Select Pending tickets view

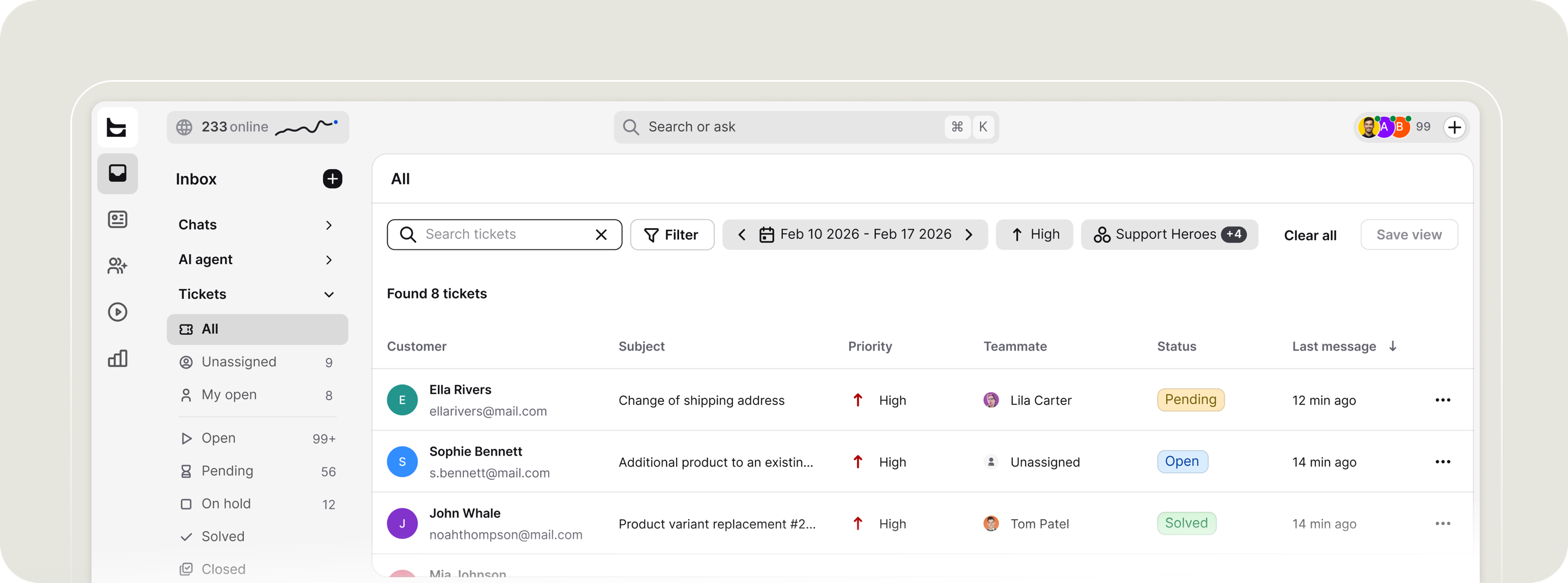[x=258, y=471]
